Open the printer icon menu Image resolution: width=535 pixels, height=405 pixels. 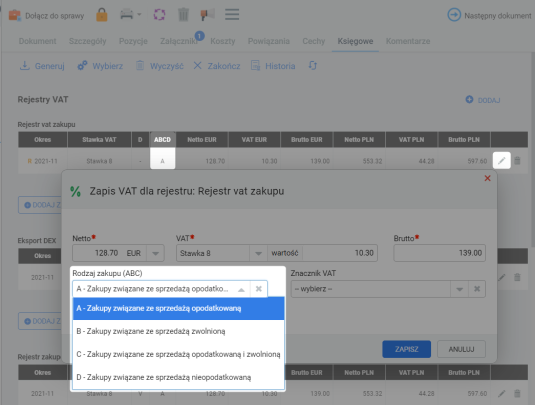pos(130,15)
